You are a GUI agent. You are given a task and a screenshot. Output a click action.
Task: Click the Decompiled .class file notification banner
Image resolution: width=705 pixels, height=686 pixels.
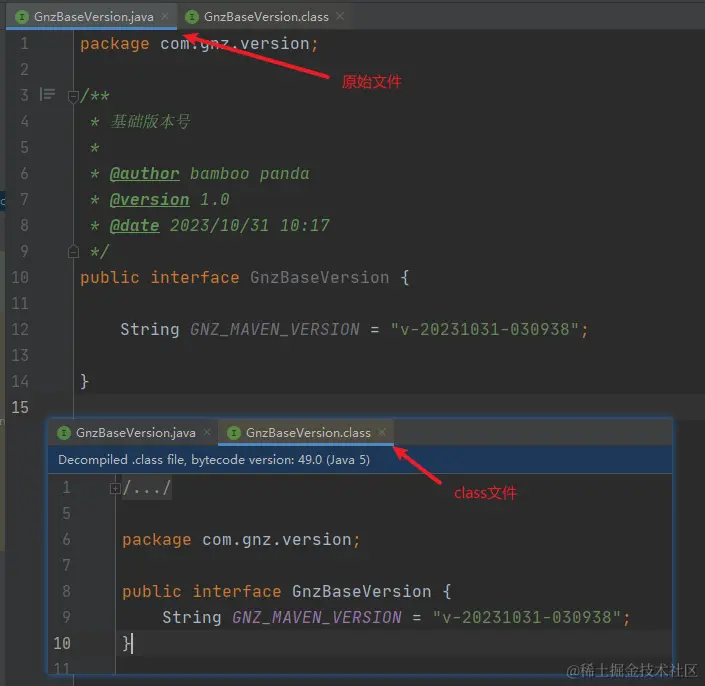pyautogui.click(x=360, y=459)
